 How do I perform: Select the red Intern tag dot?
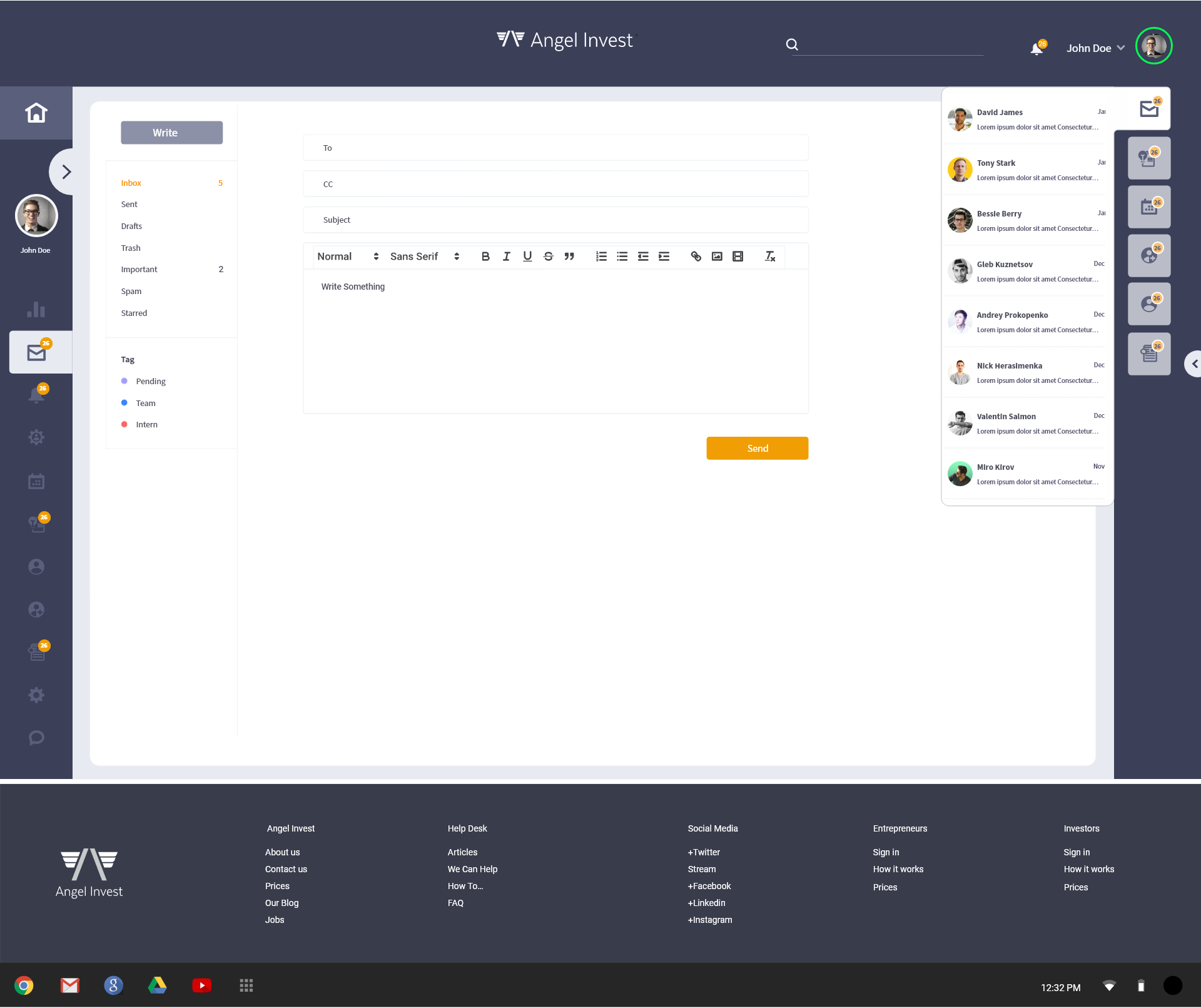[124, 424]
